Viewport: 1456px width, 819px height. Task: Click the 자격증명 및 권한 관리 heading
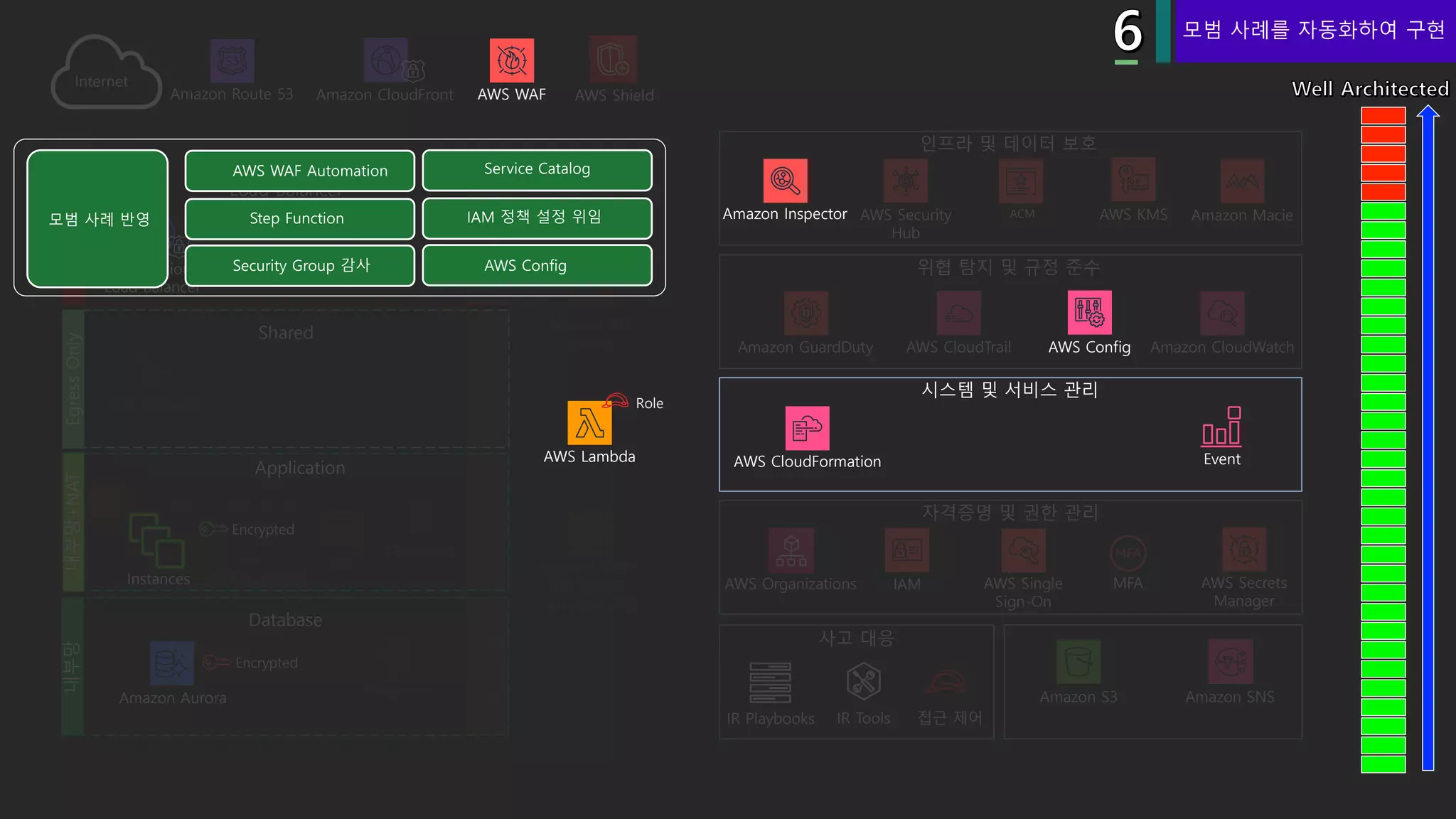(1010, 513)
